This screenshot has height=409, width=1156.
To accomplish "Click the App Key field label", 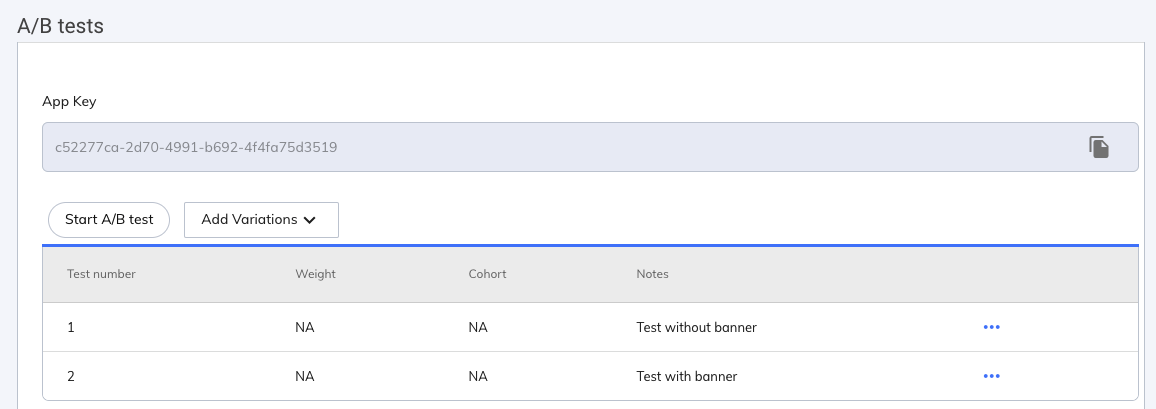I will 69,101.
